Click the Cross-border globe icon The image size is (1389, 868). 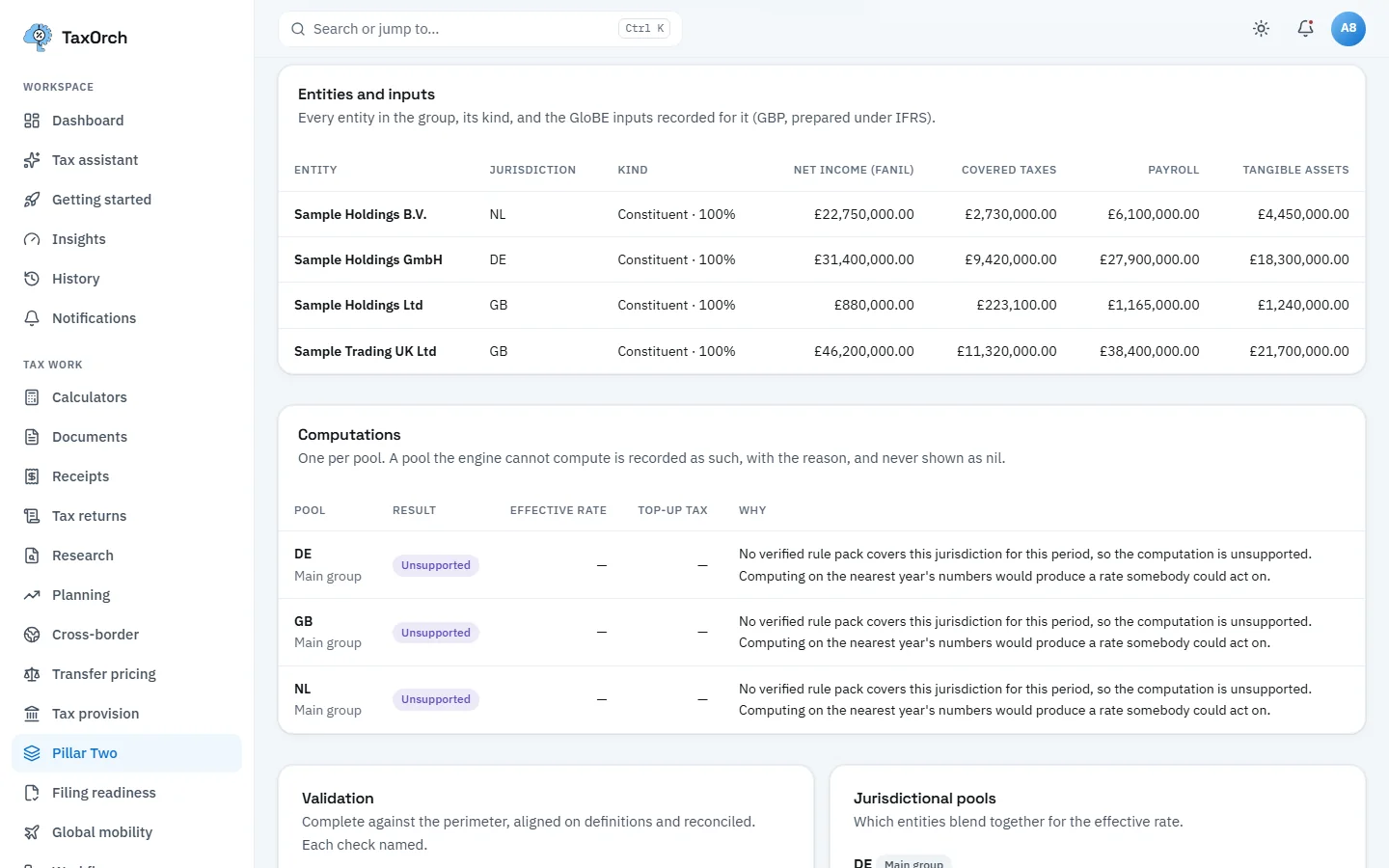(x=32, y=635)
